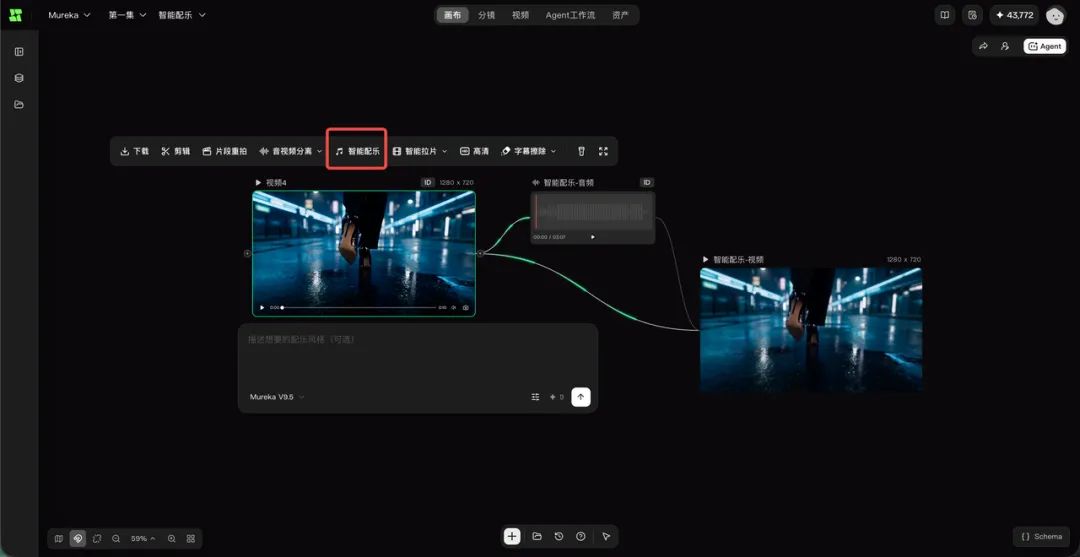Expand the 第一集 episode dropdown
This screenshot has height=557, width=1080.
pyautogui.click(x=127, y=15)
